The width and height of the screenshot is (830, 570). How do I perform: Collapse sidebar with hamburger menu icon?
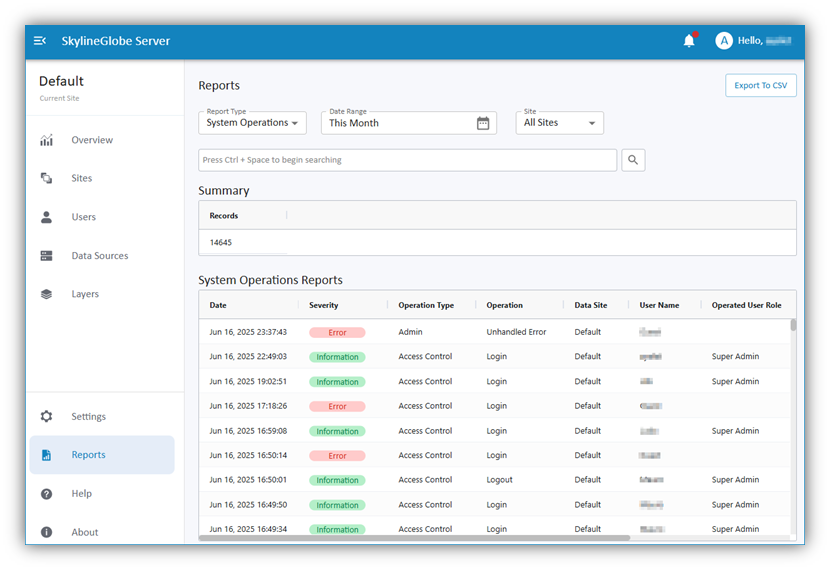click(40, 41)
